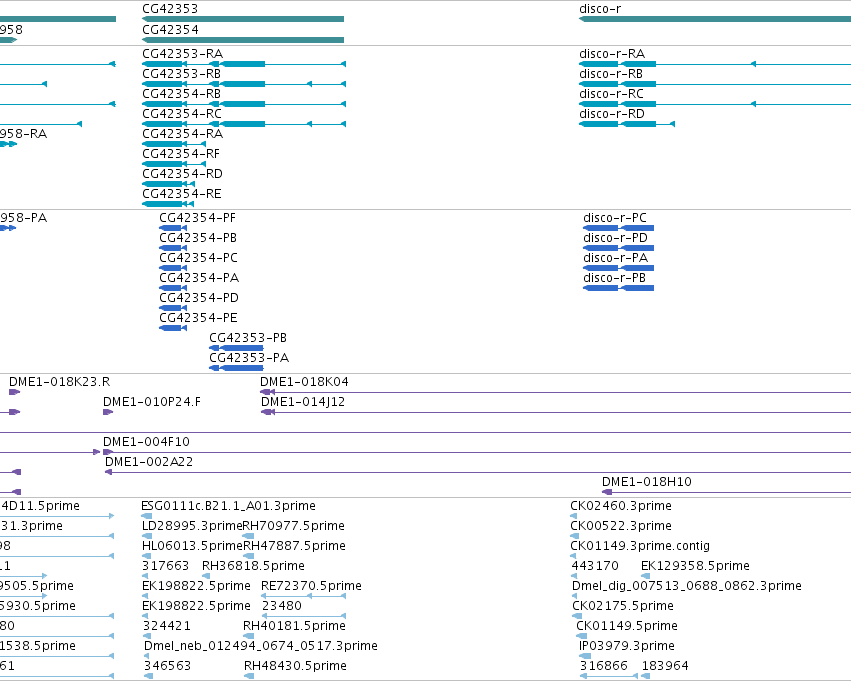The image size is (851, 681).
Task: Click the CG42353 gene label
Action: [x=170, y=9]
